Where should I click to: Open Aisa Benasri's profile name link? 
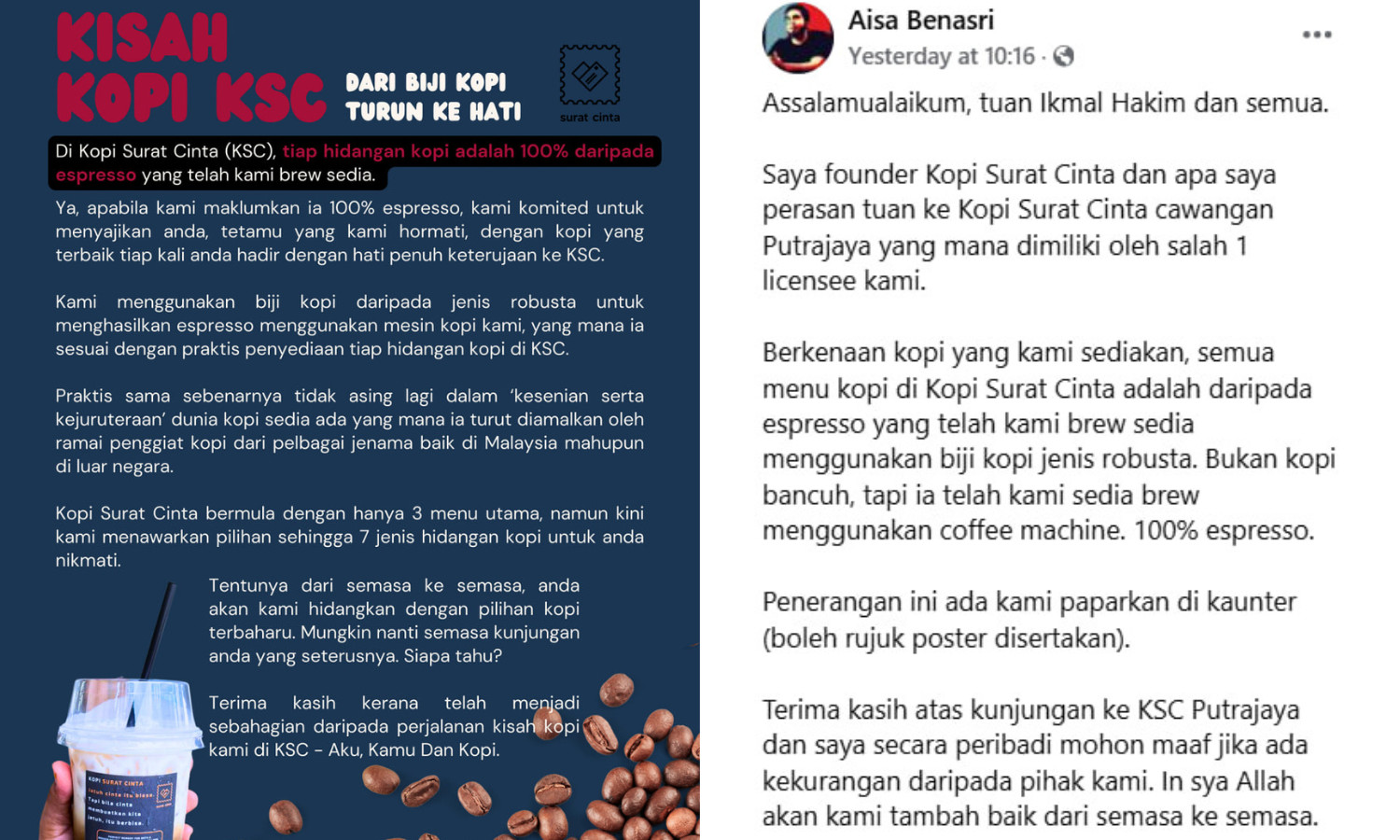click(920, 20)
